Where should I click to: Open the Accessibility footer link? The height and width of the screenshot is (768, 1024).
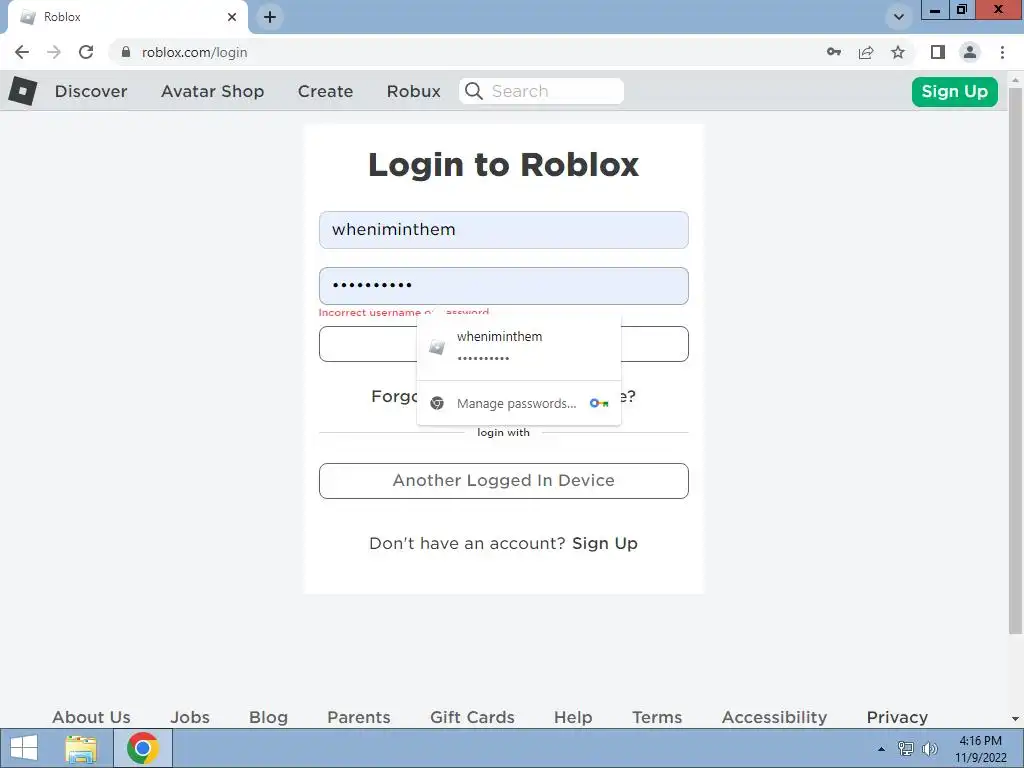coord(775,717)
